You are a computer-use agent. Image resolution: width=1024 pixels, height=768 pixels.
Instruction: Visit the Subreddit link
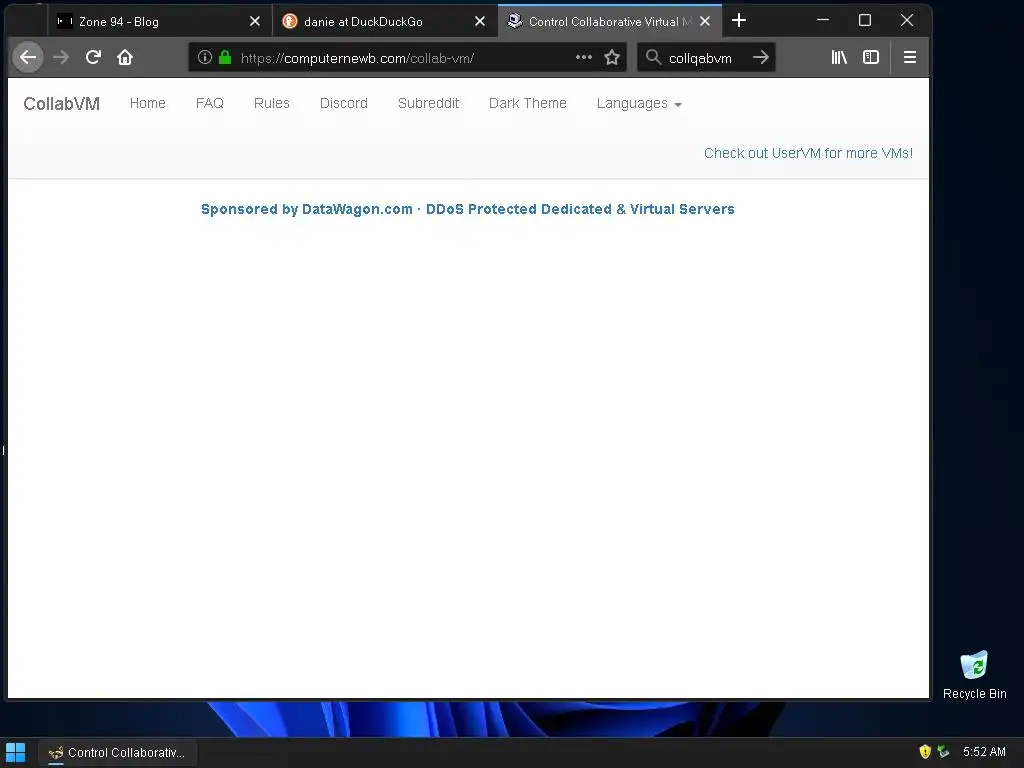pyautogui.click(x=428, y=103)
